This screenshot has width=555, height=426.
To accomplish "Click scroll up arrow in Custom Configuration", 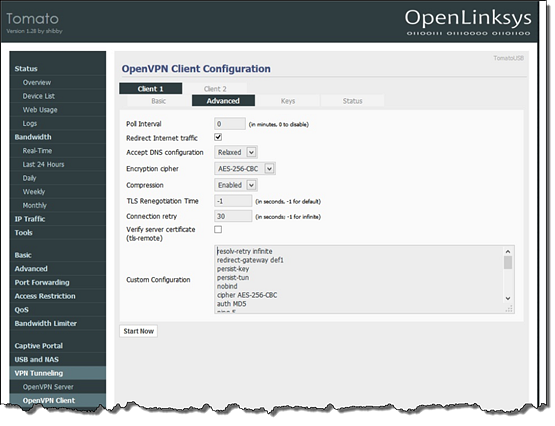I will tap(508, 252).
